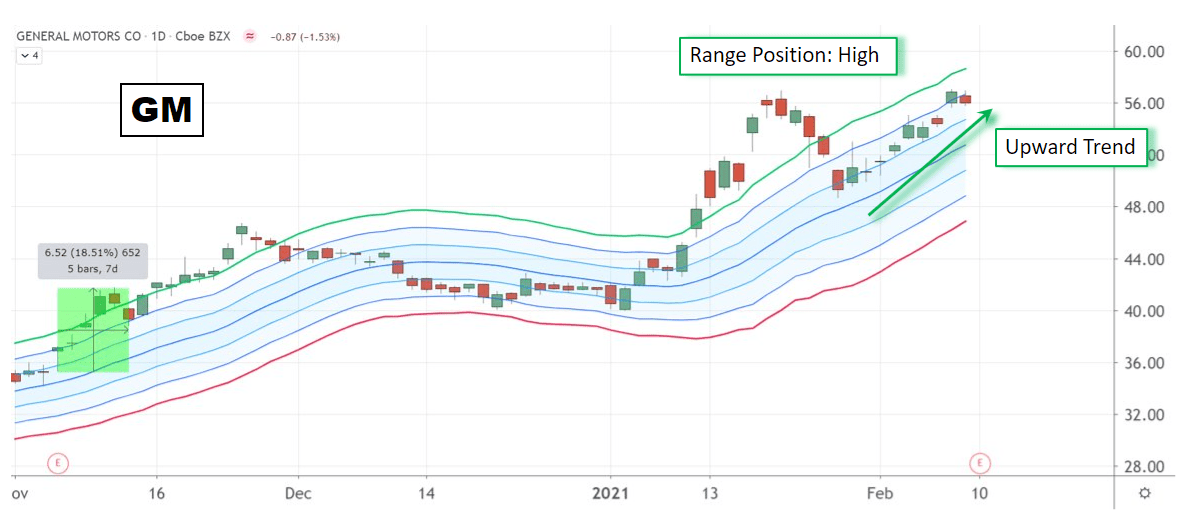This screenshot has width=1185, height=521.
Task: Click the left earnings 'E' marker
Action: point(57,462)
